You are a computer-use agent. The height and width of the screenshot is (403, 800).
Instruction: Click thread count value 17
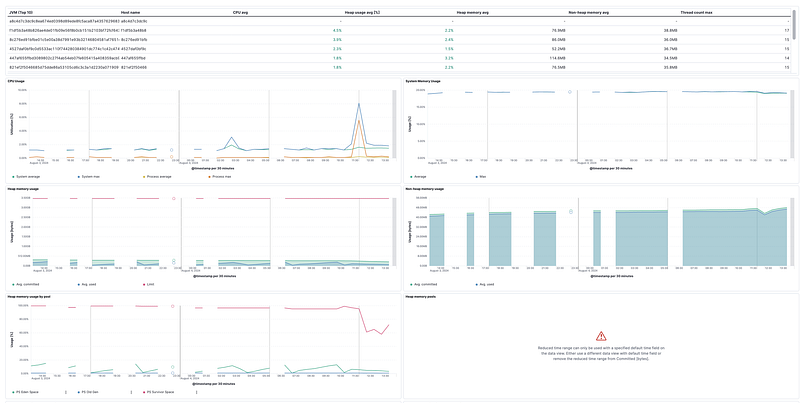click(x=787, y=30)
